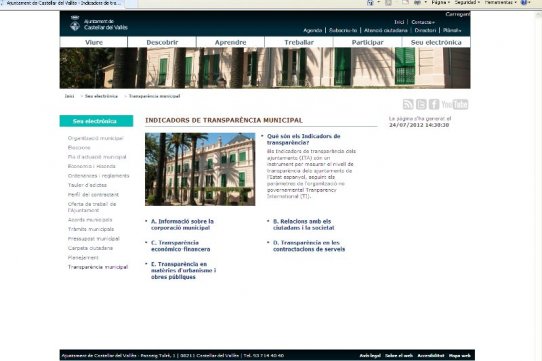Open C. Transparència econòmico-financera
Screen dimensions: 542x361
[x=180, y=246]
